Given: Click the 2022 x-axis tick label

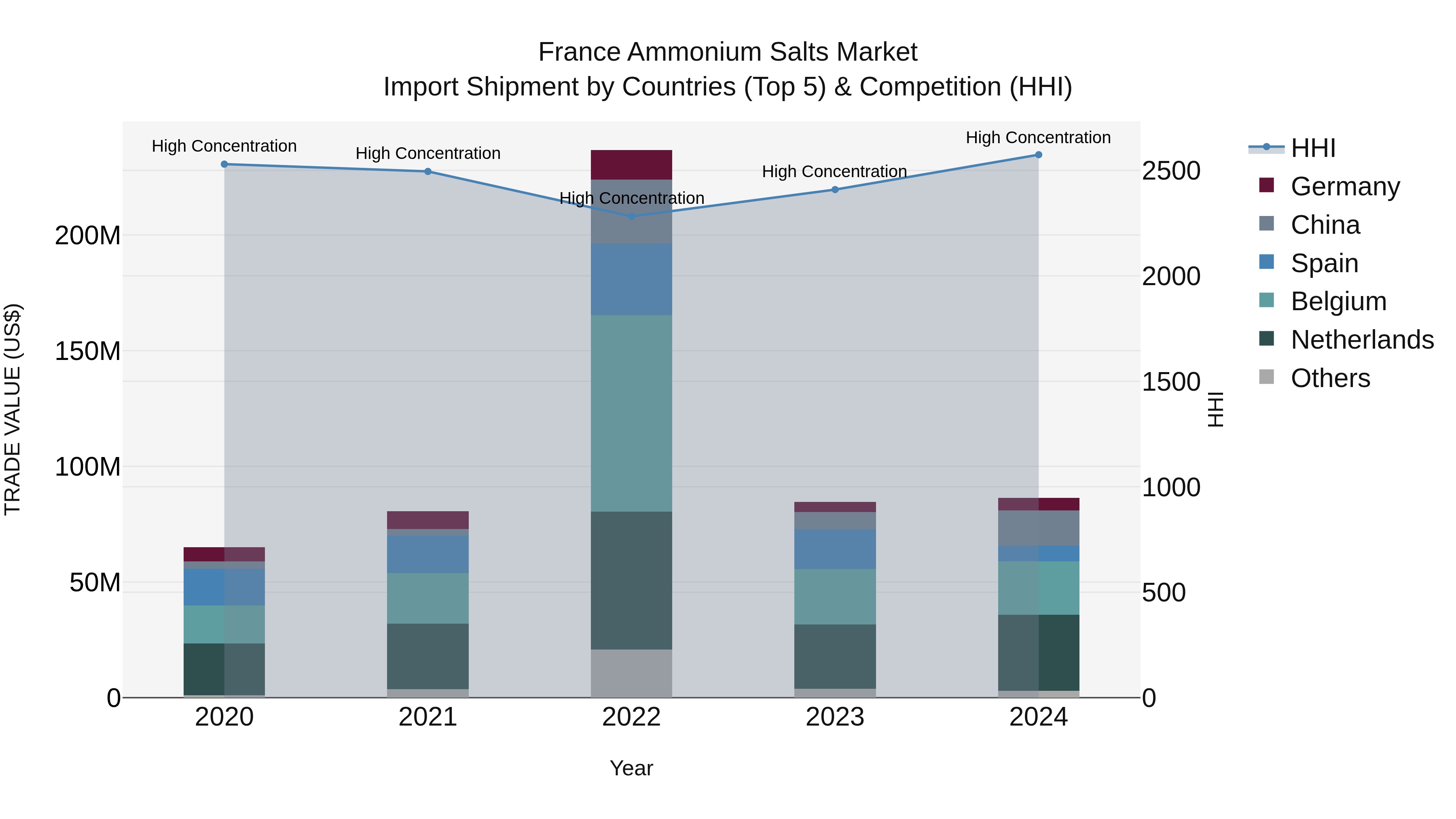Looking at the screenshot, I should (x=631, y=717).
